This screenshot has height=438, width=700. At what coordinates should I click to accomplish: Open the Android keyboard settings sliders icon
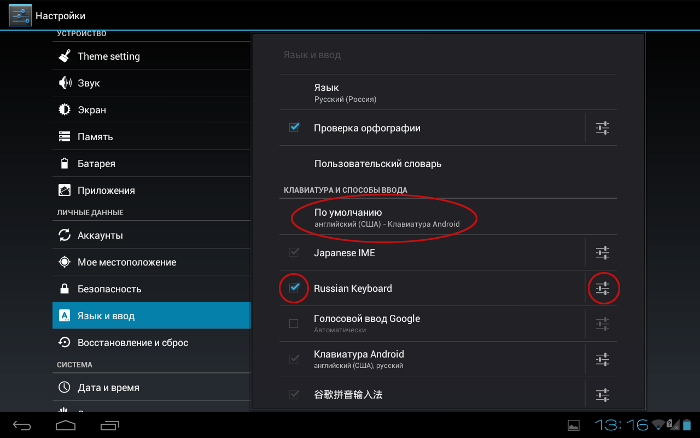(602, 359)
